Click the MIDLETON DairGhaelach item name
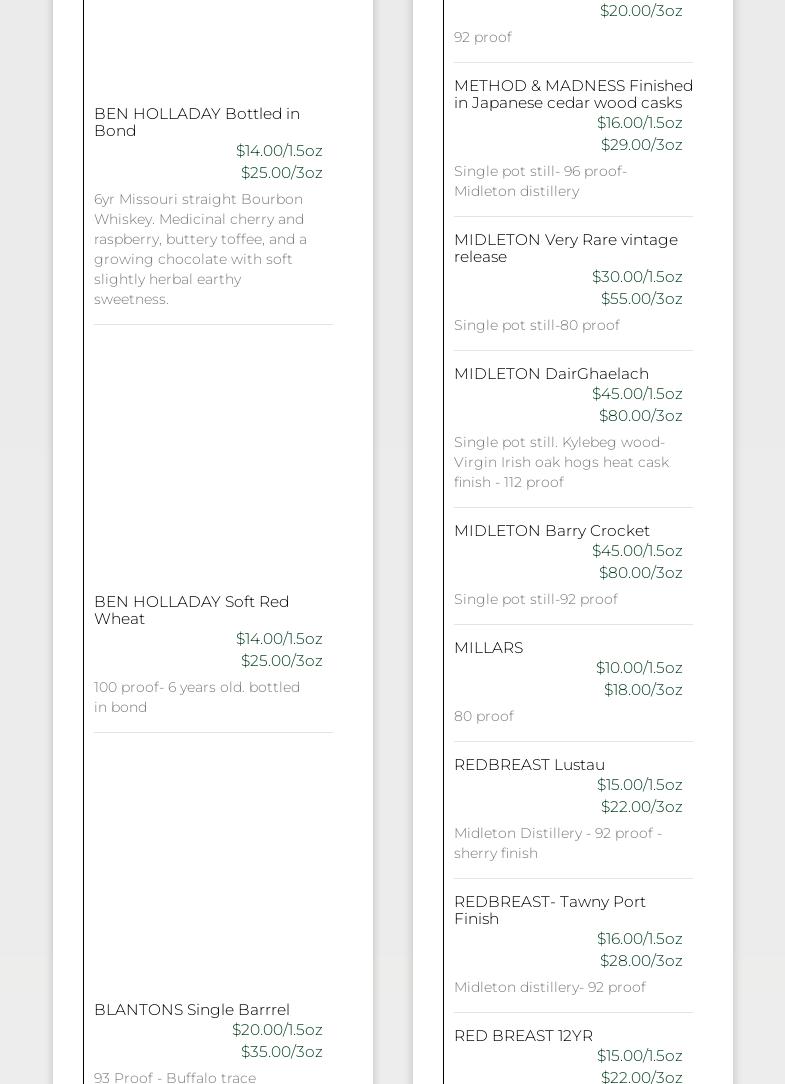 [551, 374]
